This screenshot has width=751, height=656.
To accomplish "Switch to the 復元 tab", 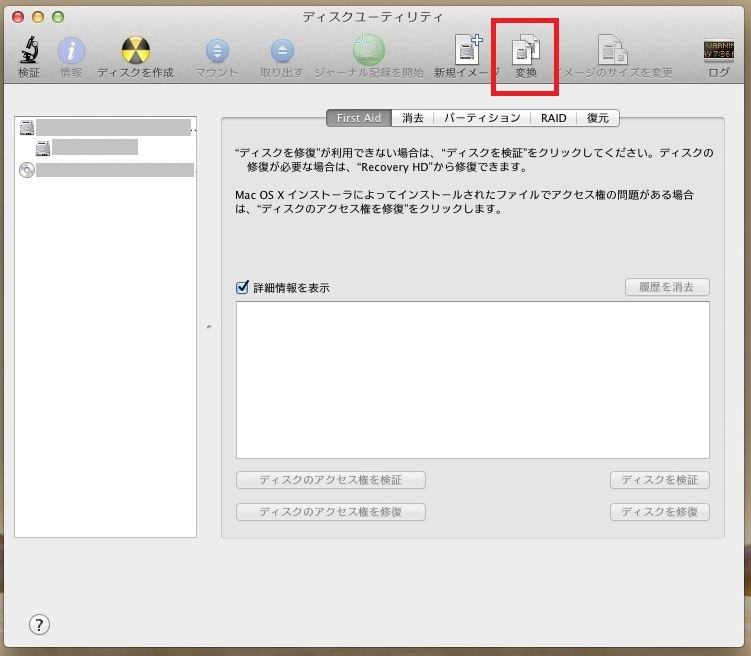I will click(598, 118).
